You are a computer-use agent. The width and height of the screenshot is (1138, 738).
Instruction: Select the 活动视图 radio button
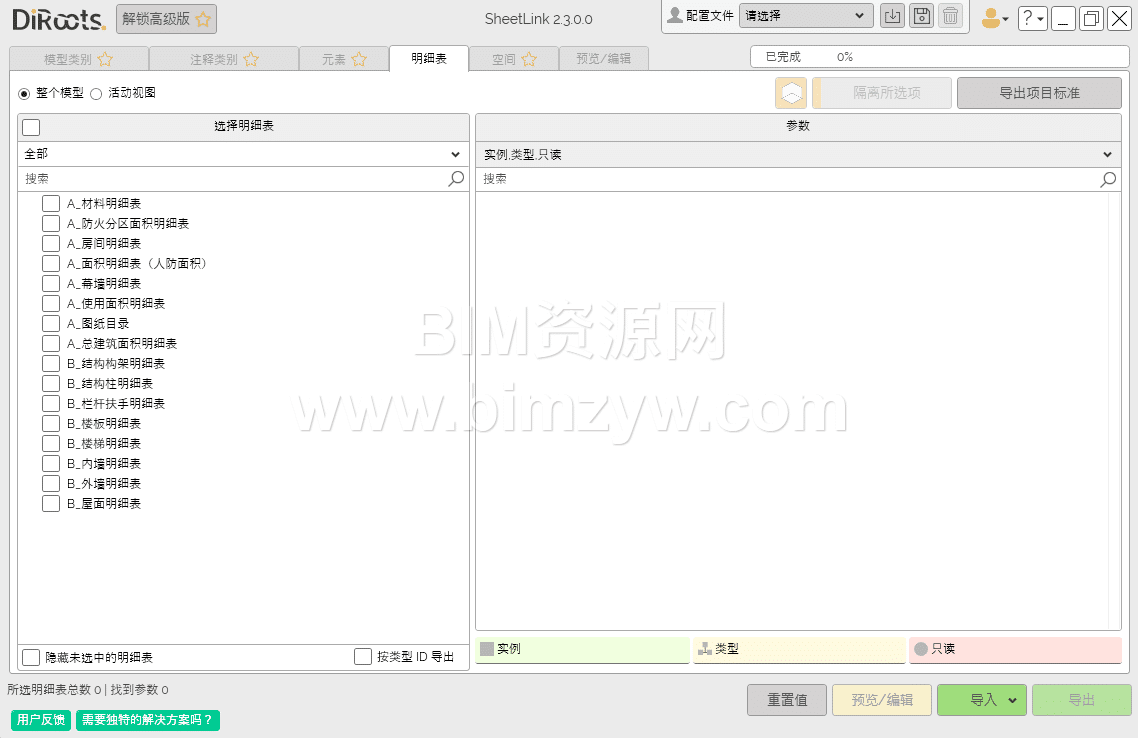coord(96,94)
